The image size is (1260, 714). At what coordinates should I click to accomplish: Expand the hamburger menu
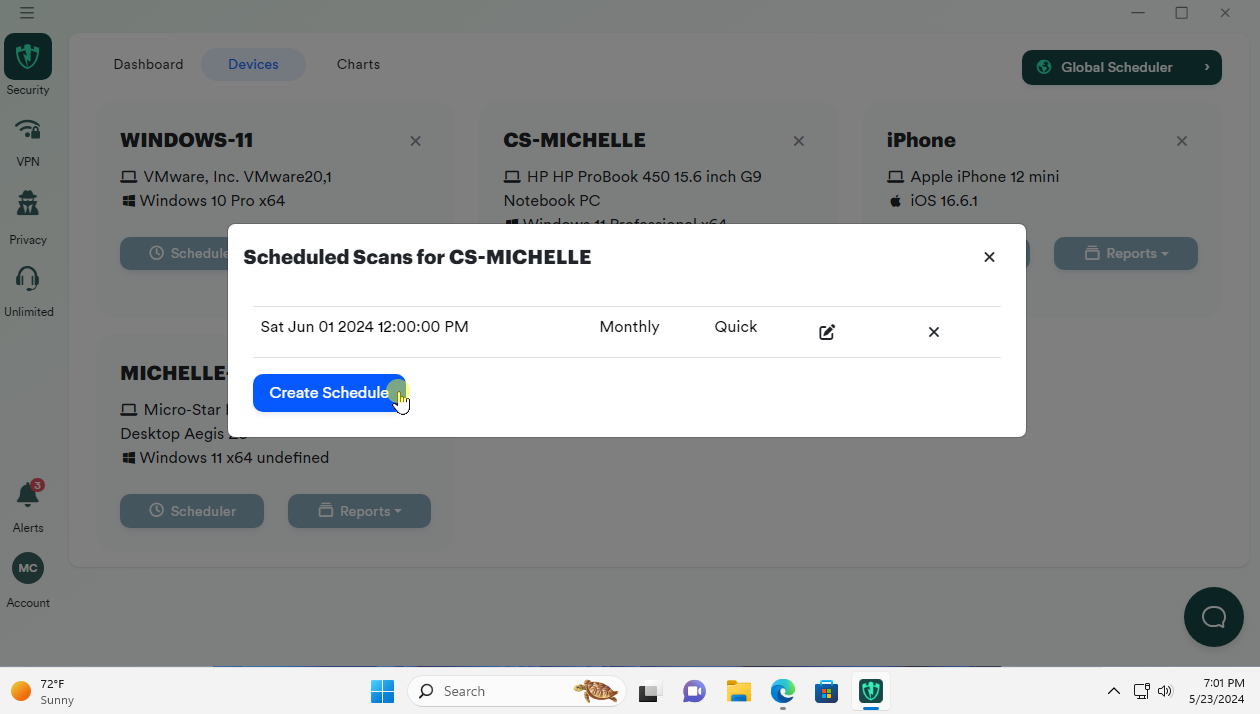[27, 13]
